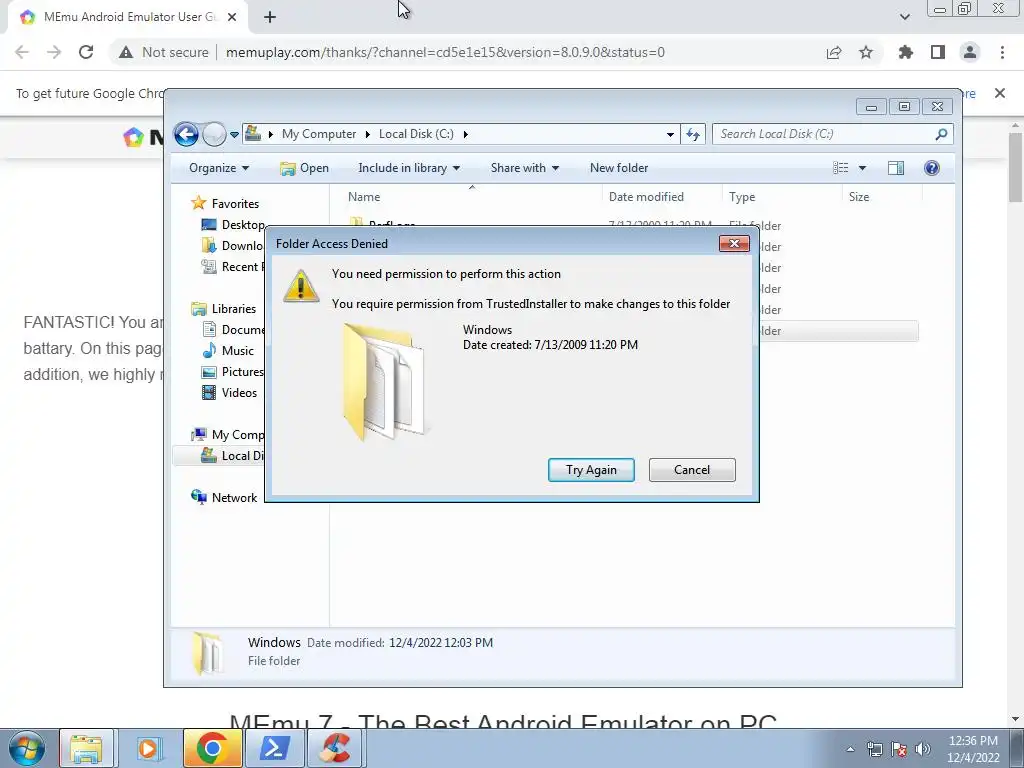This screenshot has width=1024, height=768.
Task: Open PowerShell from the taskbar
Action: (274, 748)
